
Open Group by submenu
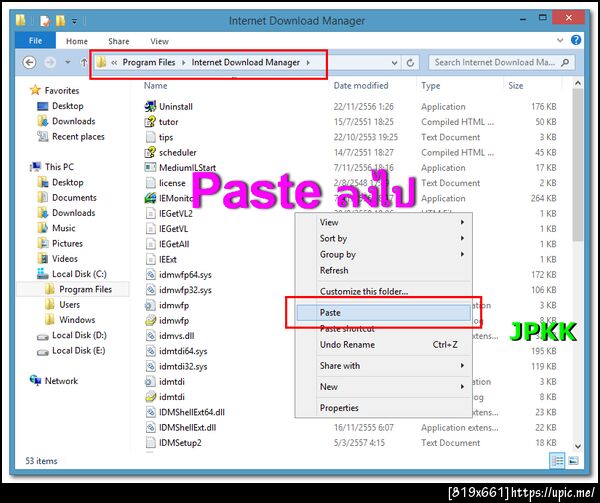pyautogui.click(x=383, y=254)
